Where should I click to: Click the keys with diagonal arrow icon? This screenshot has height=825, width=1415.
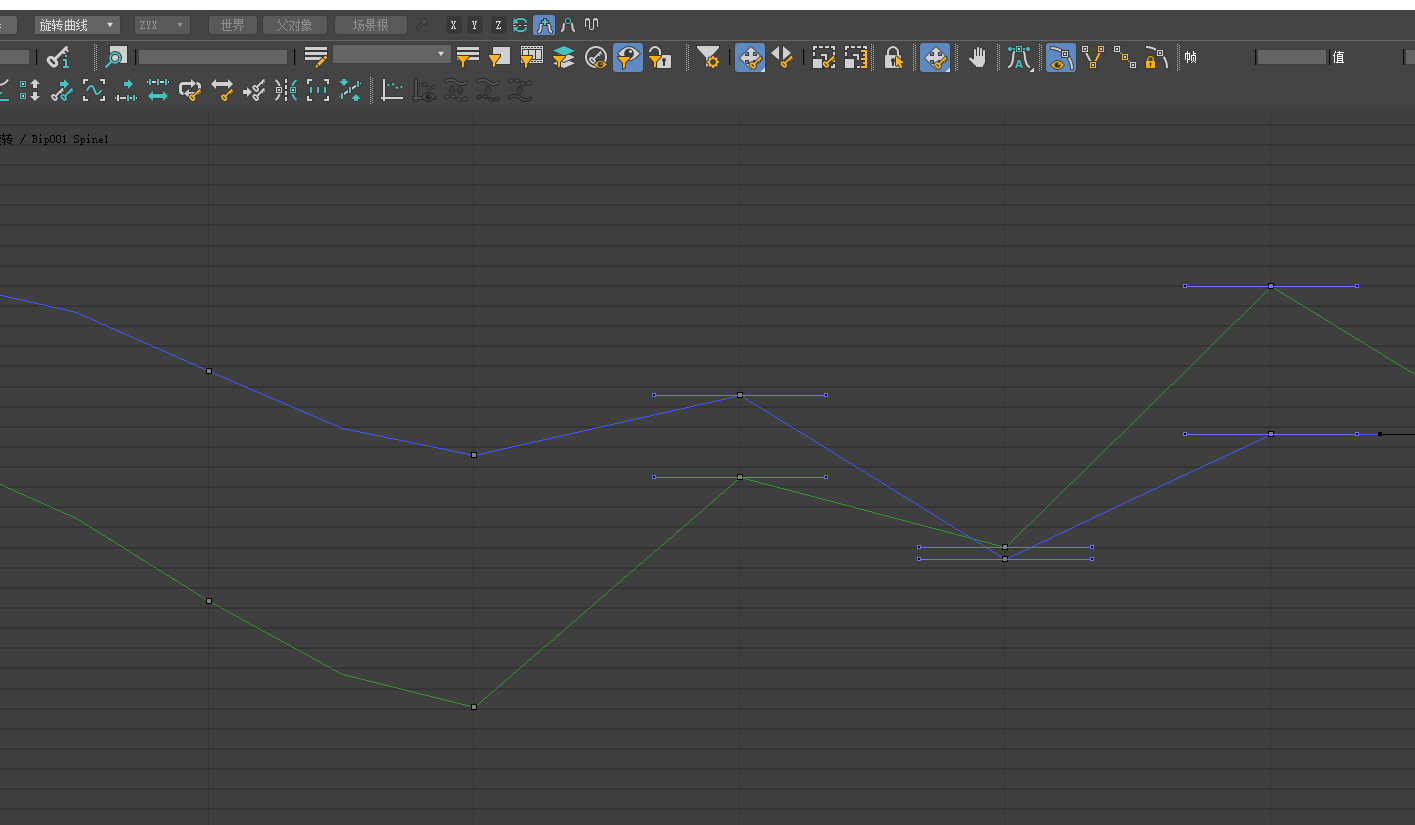62,91
